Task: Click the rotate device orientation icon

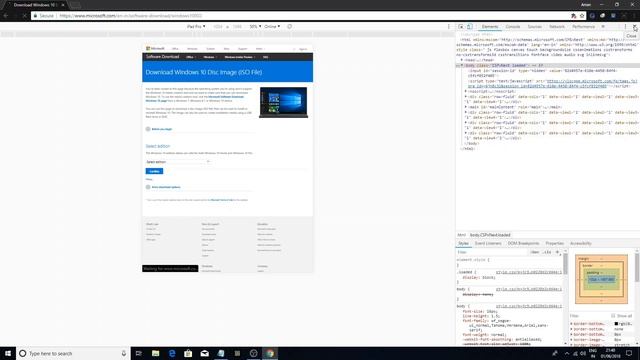Action: tap(289, 27)
